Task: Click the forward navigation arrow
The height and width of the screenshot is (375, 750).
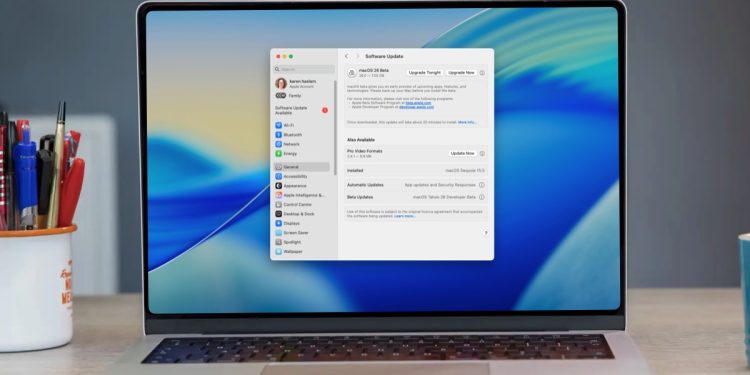Action: 357,56
